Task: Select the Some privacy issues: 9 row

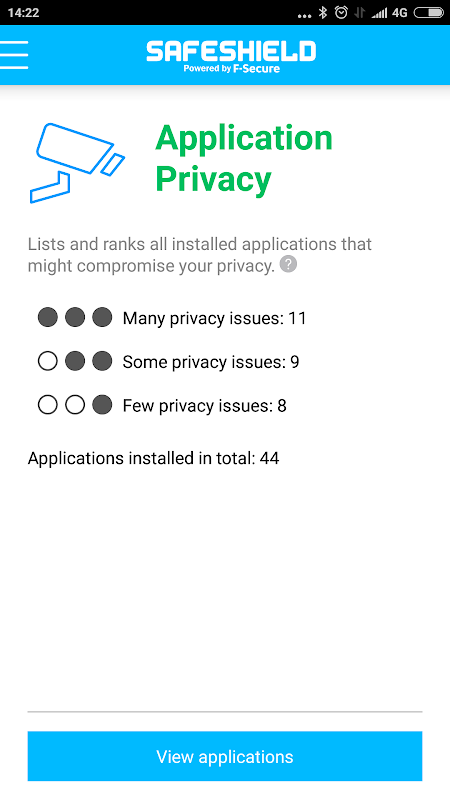Action: pyautogui.click(x=168, y=362)
